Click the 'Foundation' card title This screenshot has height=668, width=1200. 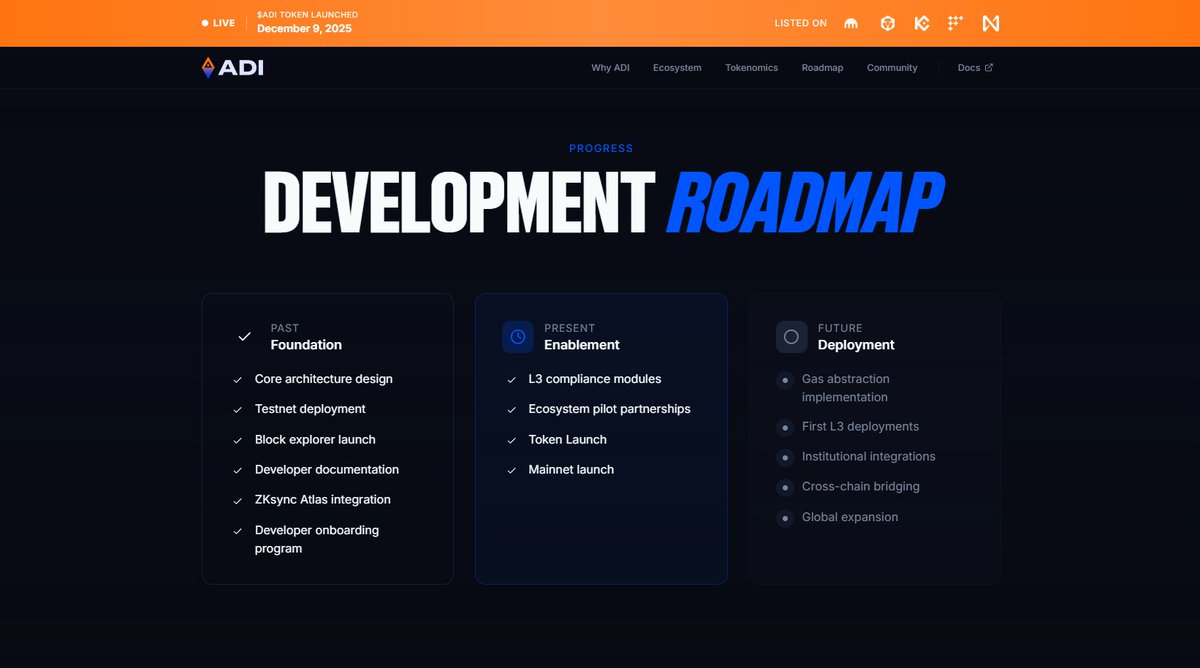click(x=306, y=345)
